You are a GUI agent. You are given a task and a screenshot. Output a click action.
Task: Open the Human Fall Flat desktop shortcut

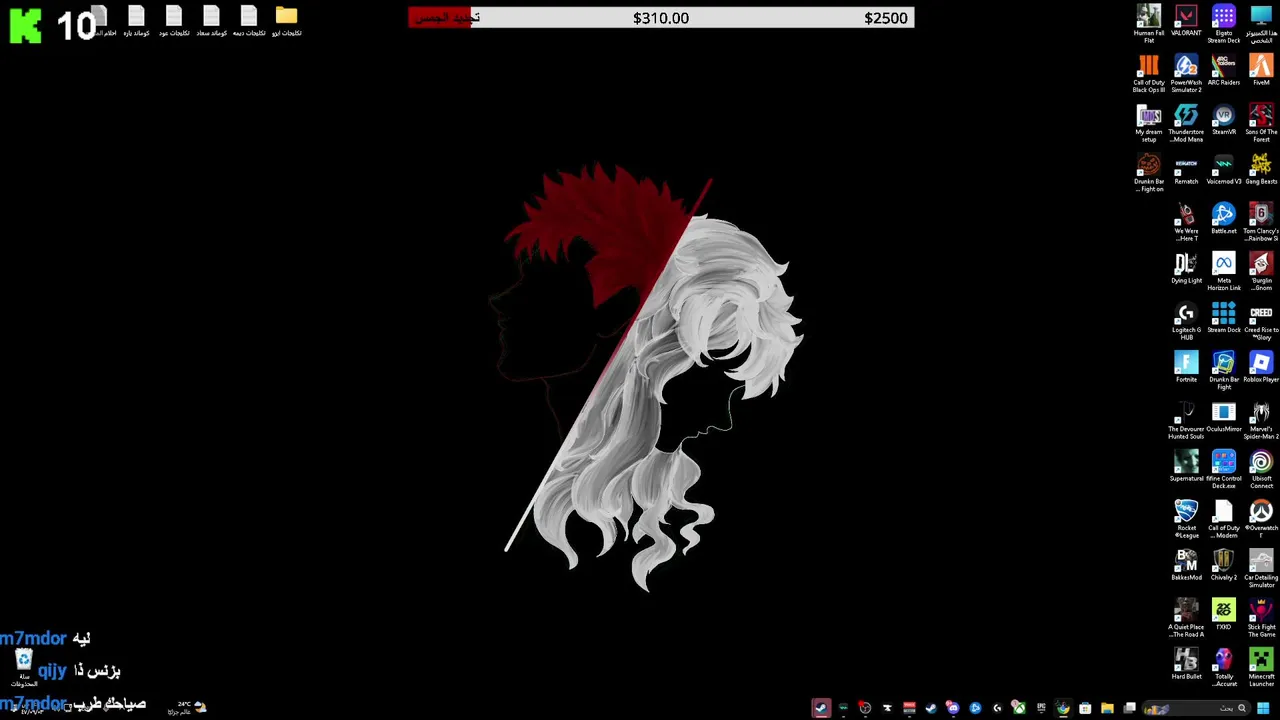click(x=1149, y=24)
